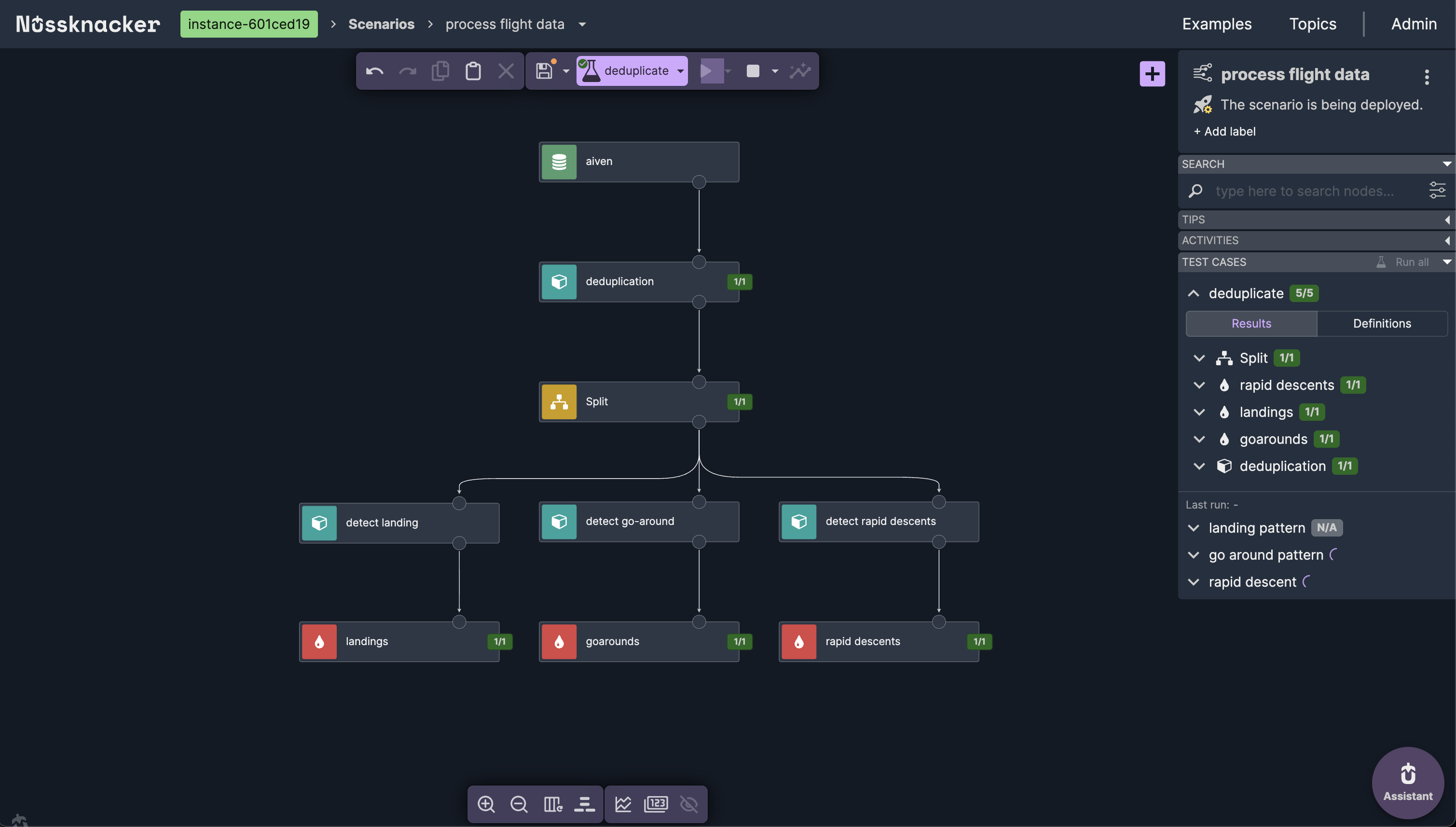1456x827 pixels.
Task: Click the copy icon in the toolbar
Action: [440, 70]
